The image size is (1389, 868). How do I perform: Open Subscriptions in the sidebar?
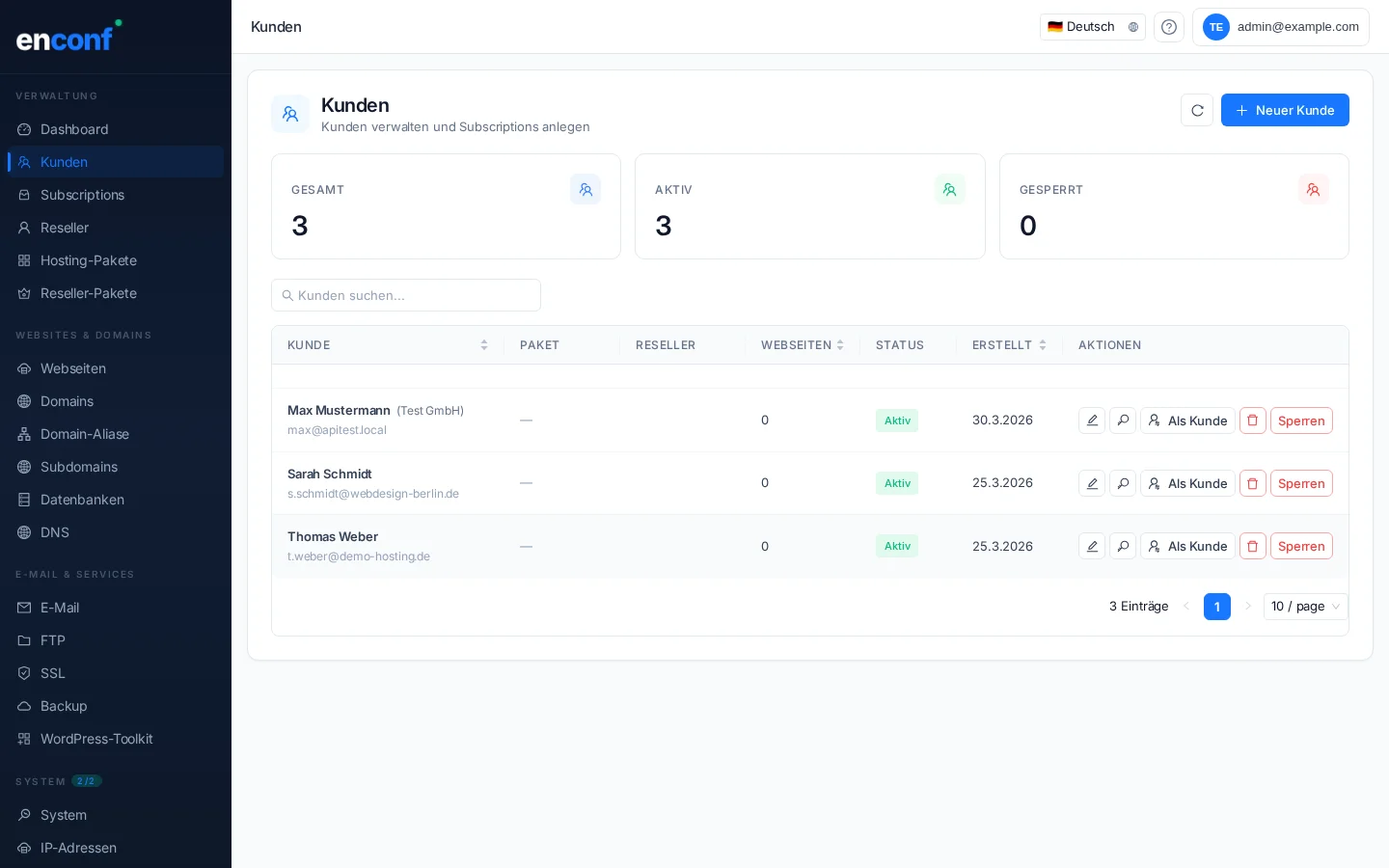(x=82, y=195)
